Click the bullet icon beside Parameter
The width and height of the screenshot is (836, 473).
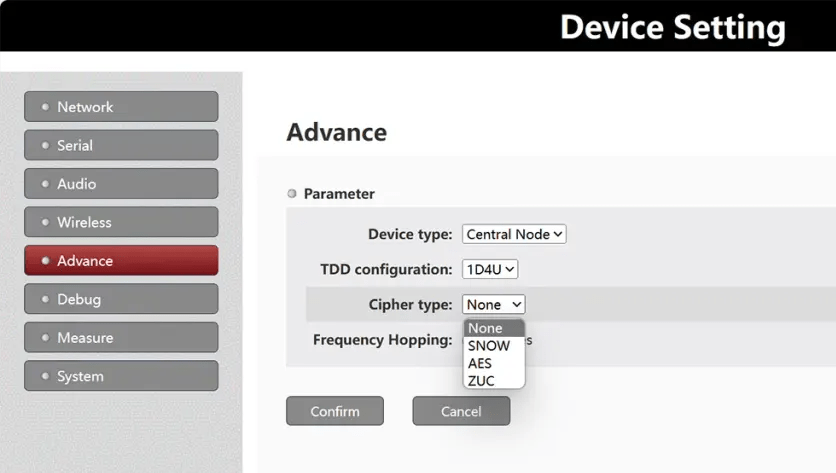tap(292, 194)
